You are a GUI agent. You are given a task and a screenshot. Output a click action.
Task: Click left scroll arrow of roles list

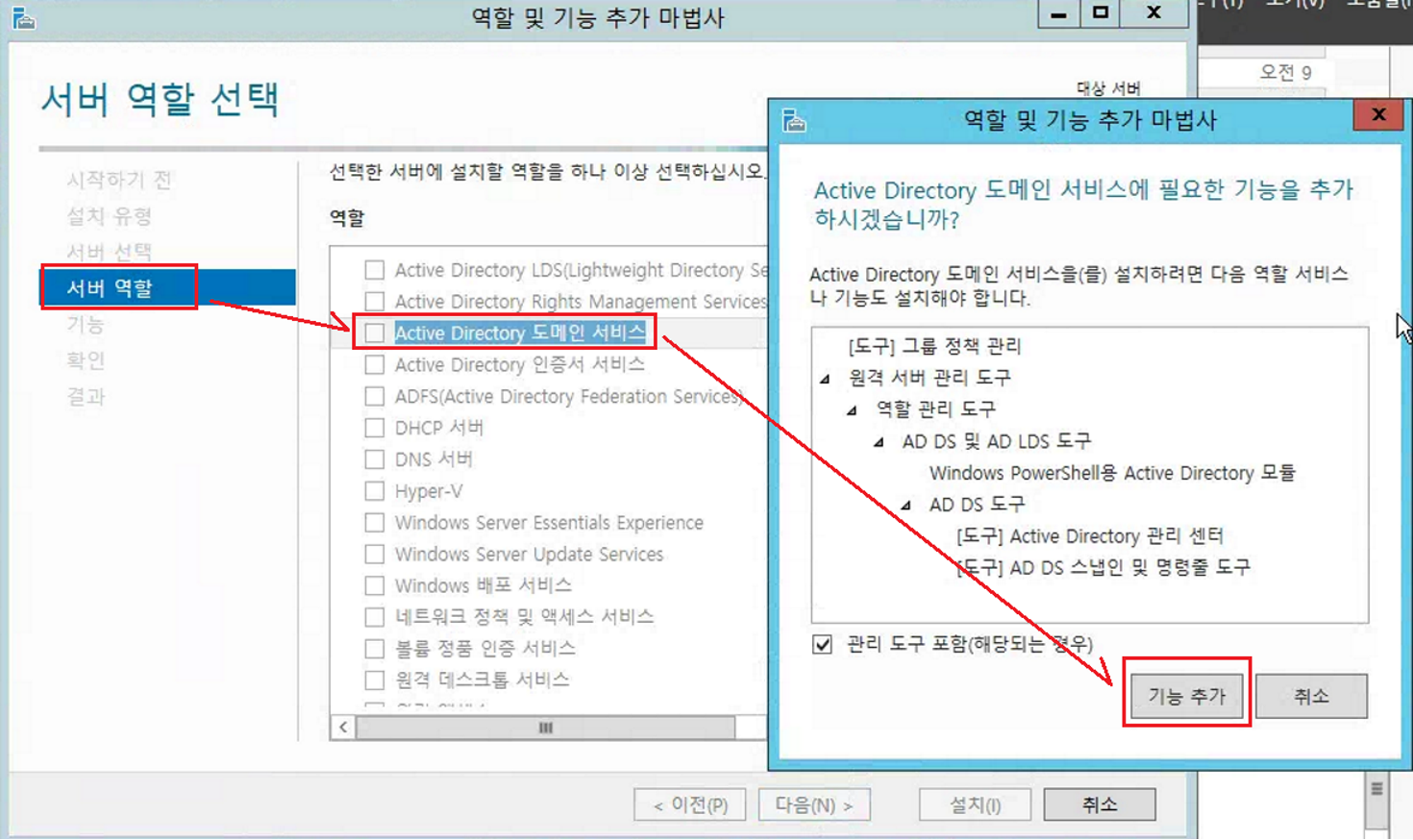[343, 728]
